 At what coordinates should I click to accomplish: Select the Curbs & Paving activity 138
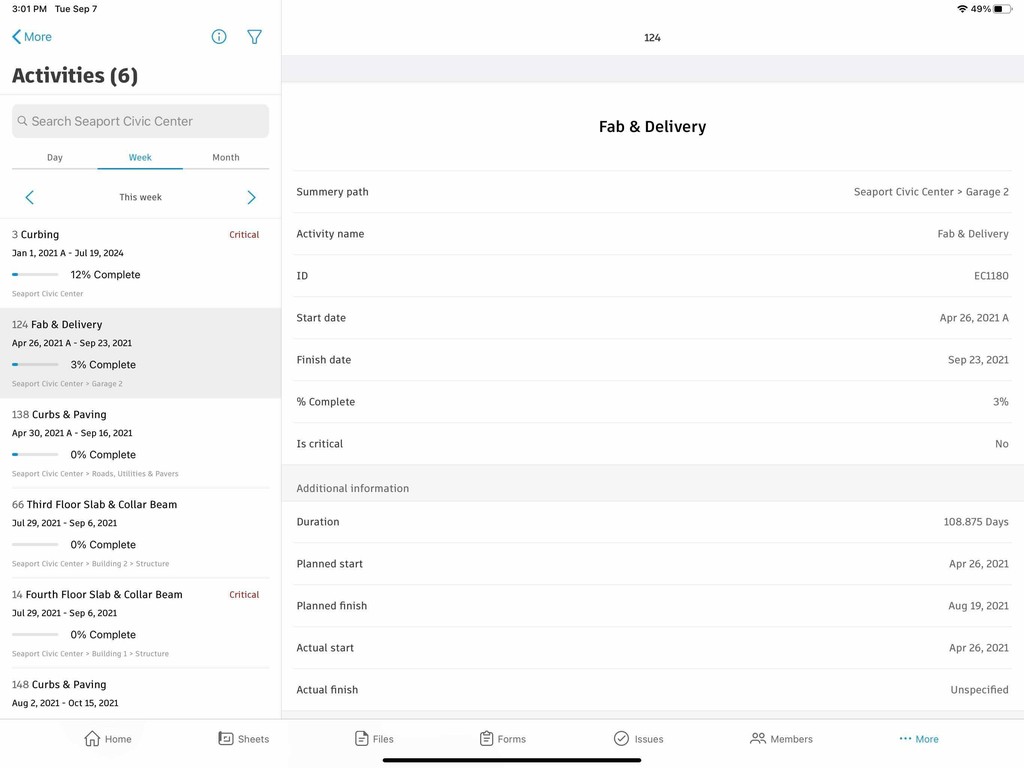(x=60, y=414)
